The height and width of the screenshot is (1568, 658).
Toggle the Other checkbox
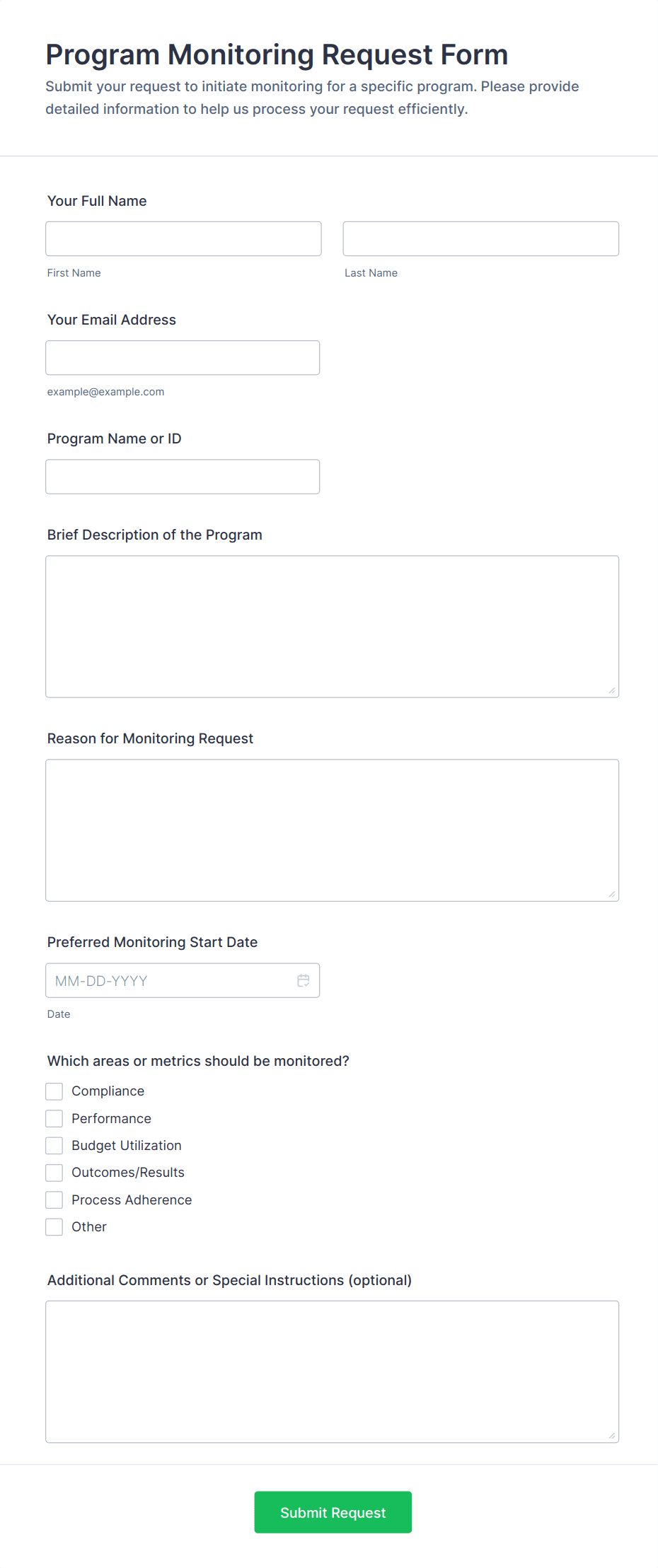coord(54,1226)
